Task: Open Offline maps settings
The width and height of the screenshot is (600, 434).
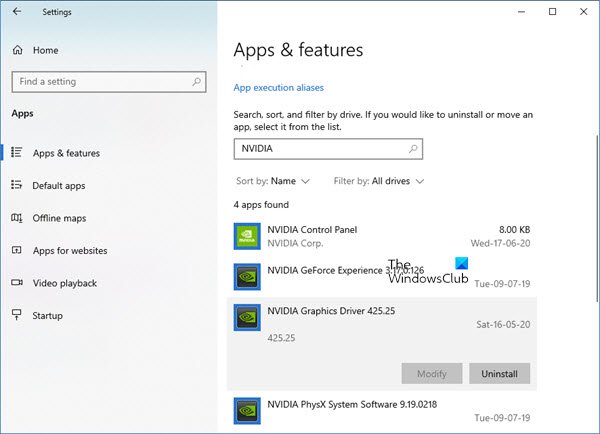Action: 59,218
